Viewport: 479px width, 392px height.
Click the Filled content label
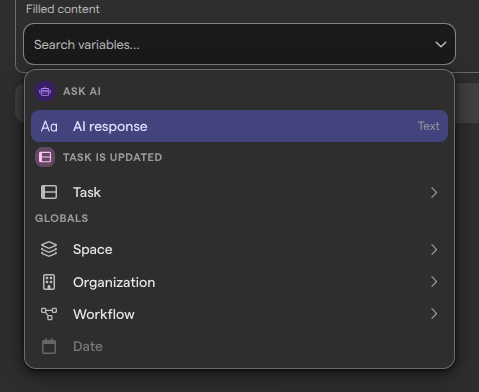click(63, 9)
